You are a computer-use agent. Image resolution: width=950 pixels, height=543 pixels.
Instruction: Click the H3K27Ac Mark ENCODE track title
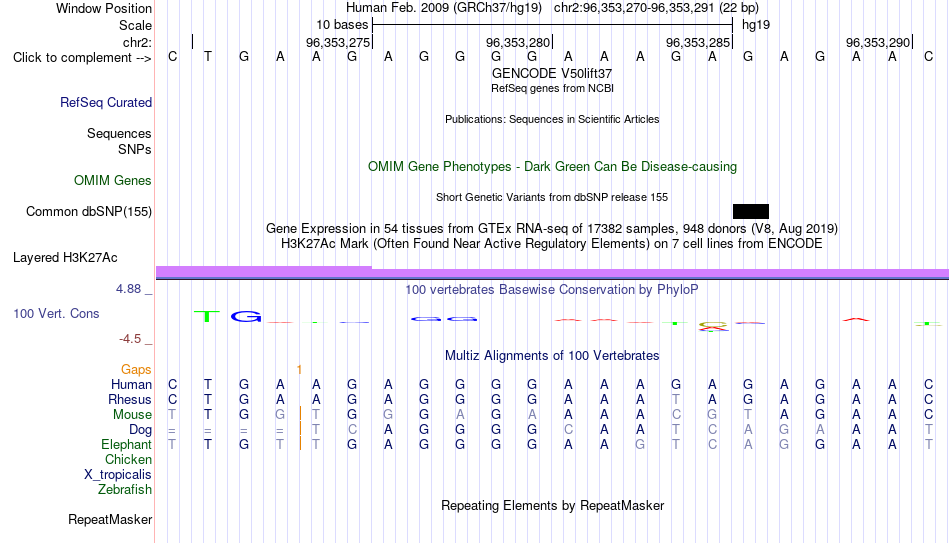(x=552, y=244)
